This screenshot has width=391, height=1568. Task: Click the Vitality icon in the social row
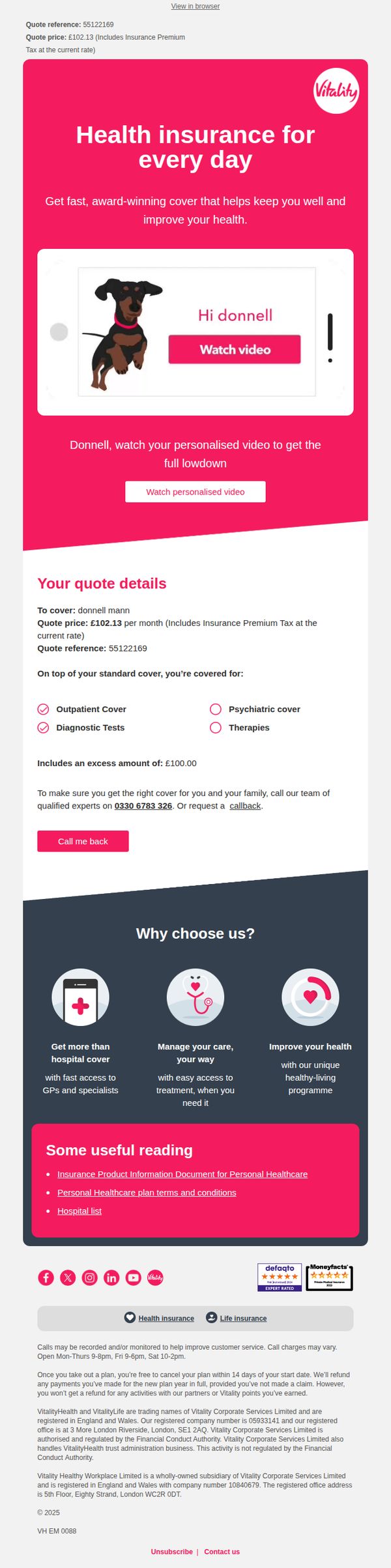pos(155,1277)
